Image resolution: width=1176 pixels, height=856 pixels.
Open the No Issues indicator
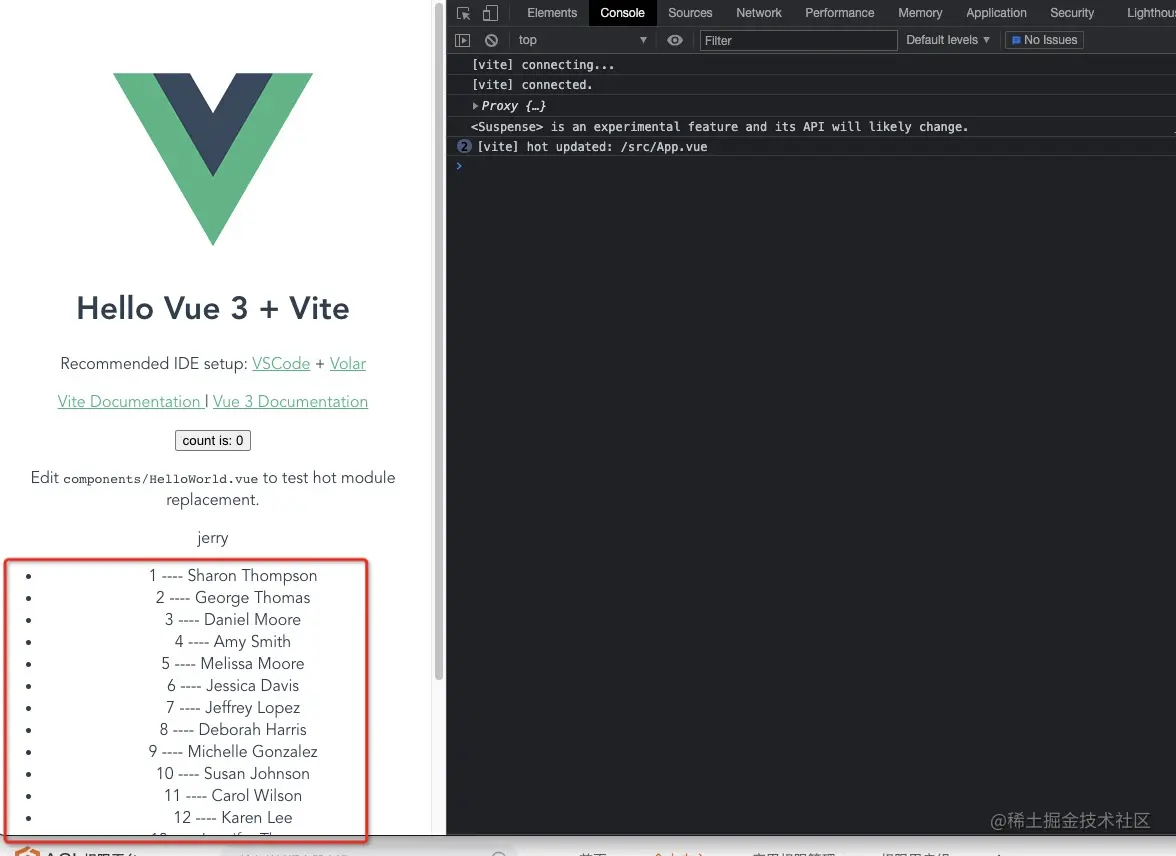tap(1044, 40)
